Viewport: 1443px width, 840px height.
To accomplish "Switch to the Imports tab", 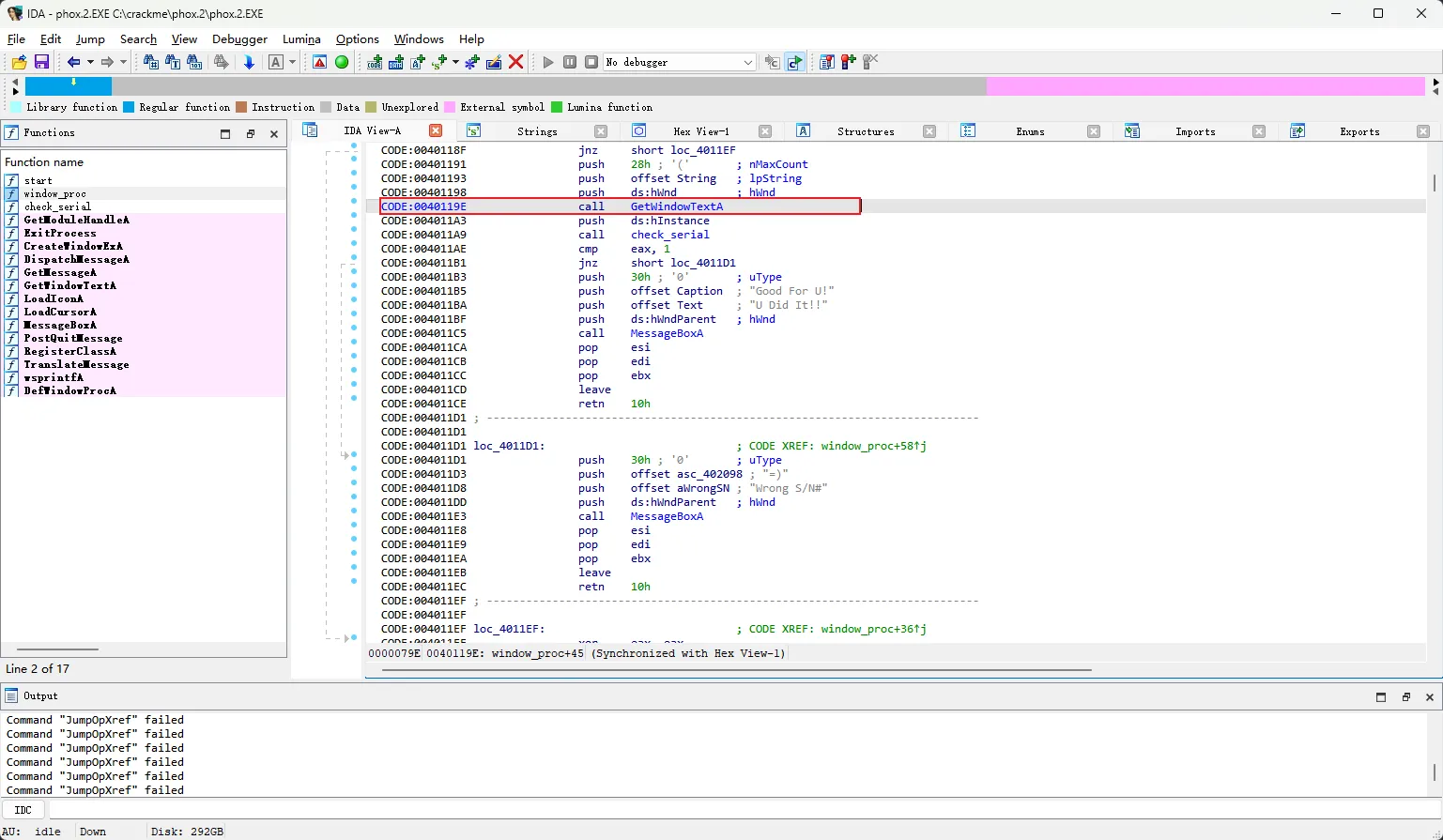I will 1195,131.
